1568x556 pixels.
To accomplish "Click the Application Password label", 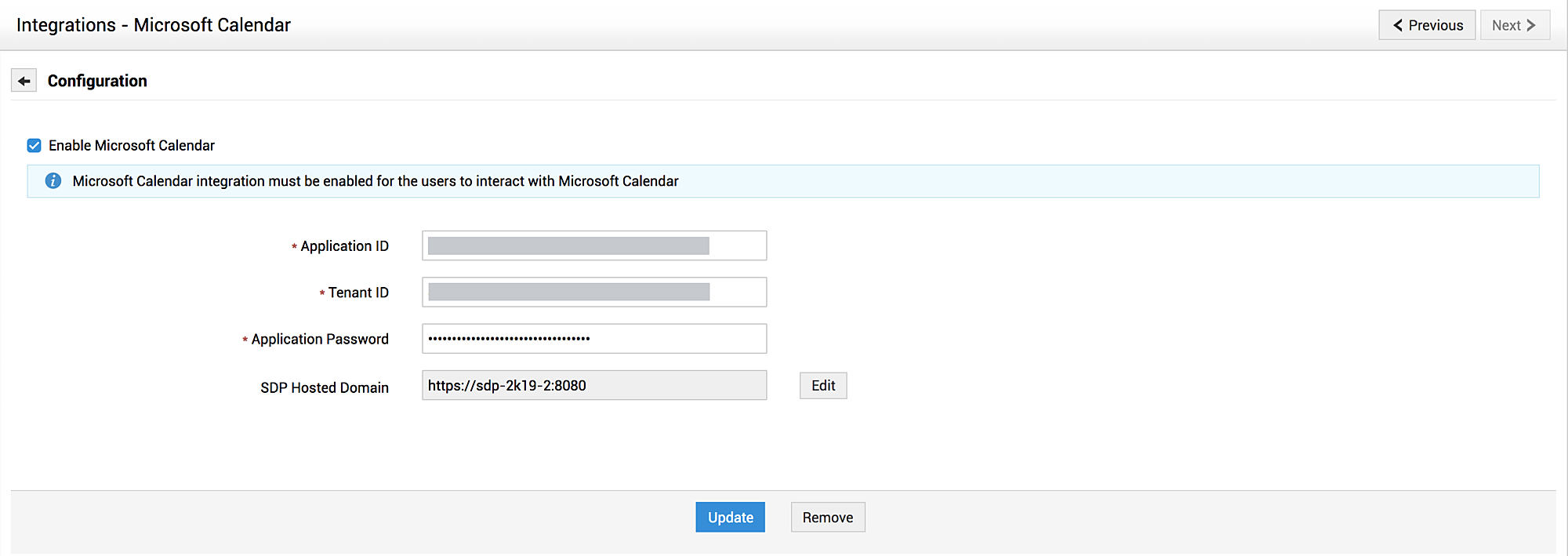I will pyautogui.click(x=320, y=340).
